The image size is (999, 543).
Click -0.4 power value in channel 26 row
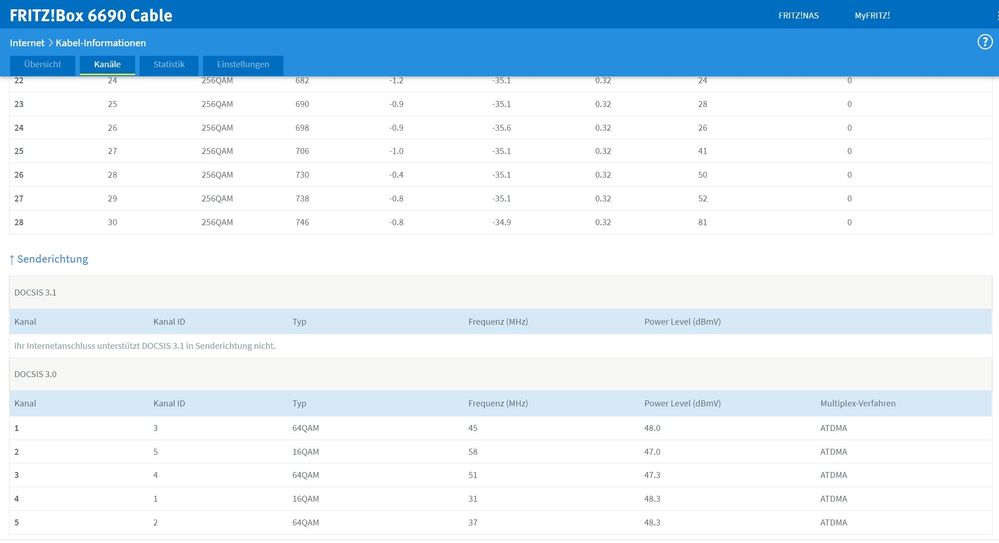[x=396, y=175]
